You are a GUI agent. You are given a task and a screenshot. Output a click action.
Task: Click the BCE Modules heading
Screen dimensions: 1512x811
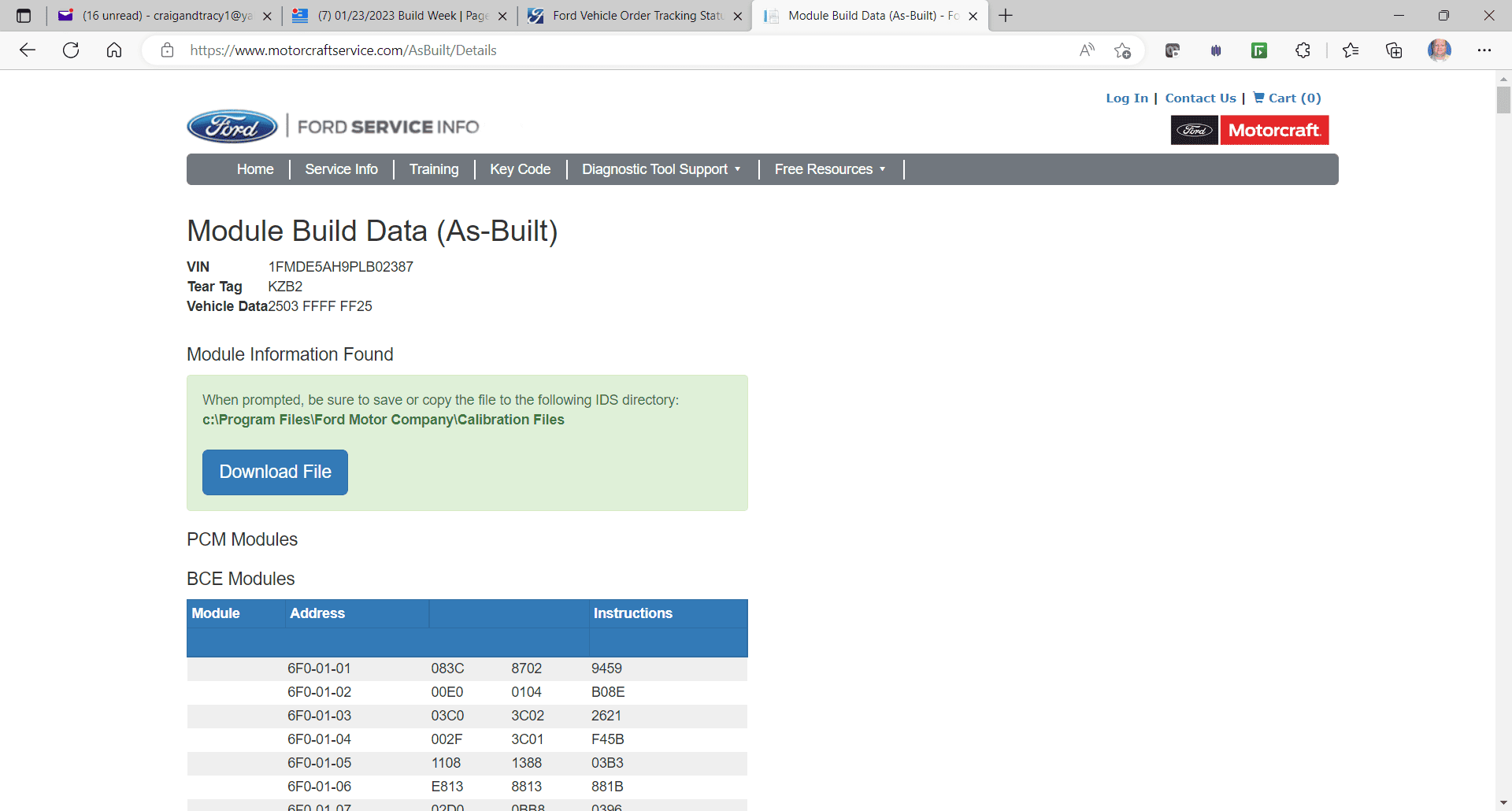(240, 579)
